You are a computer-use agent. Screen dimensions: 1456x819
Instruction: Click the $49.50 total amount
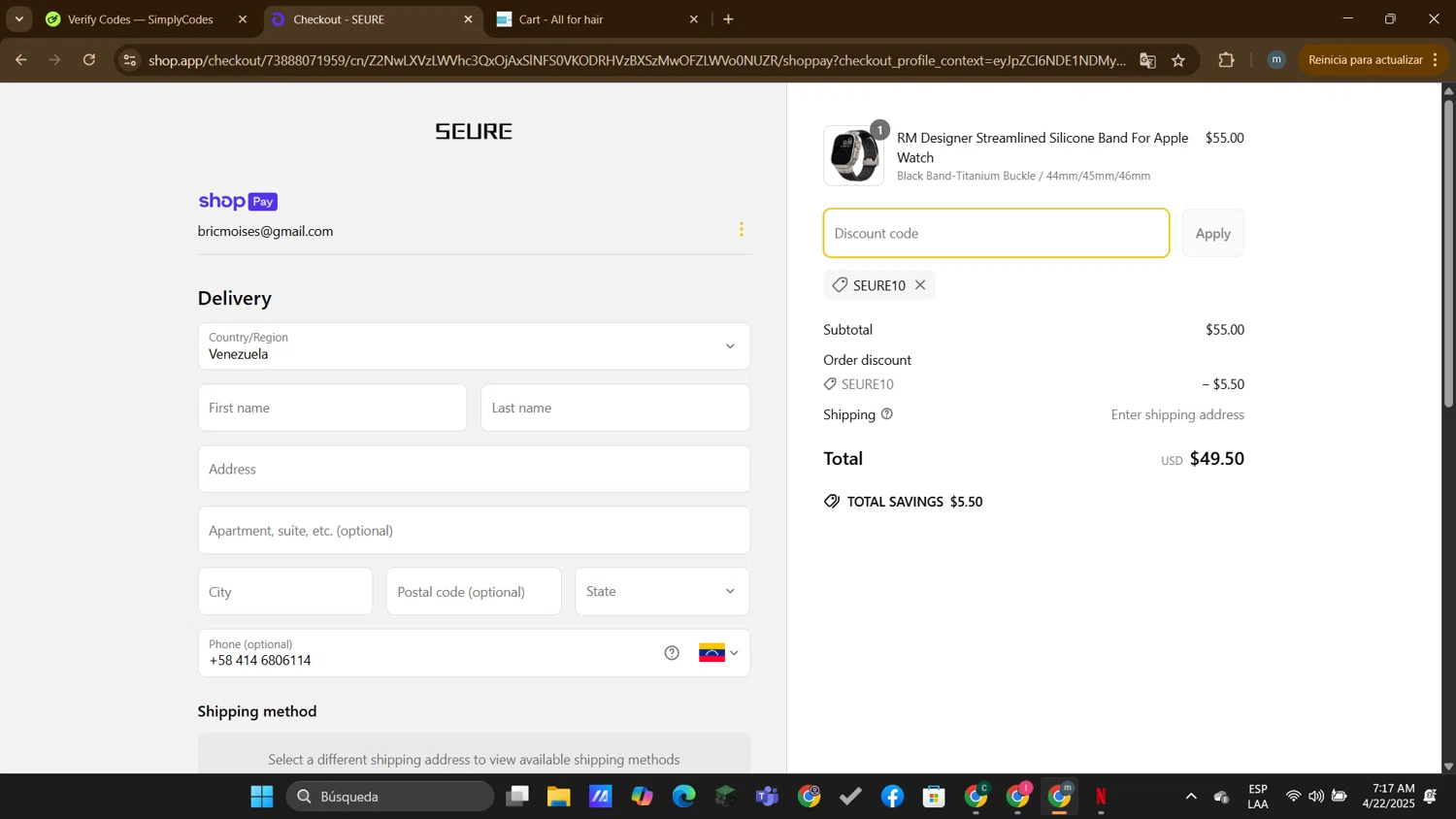coord(1217,458)
